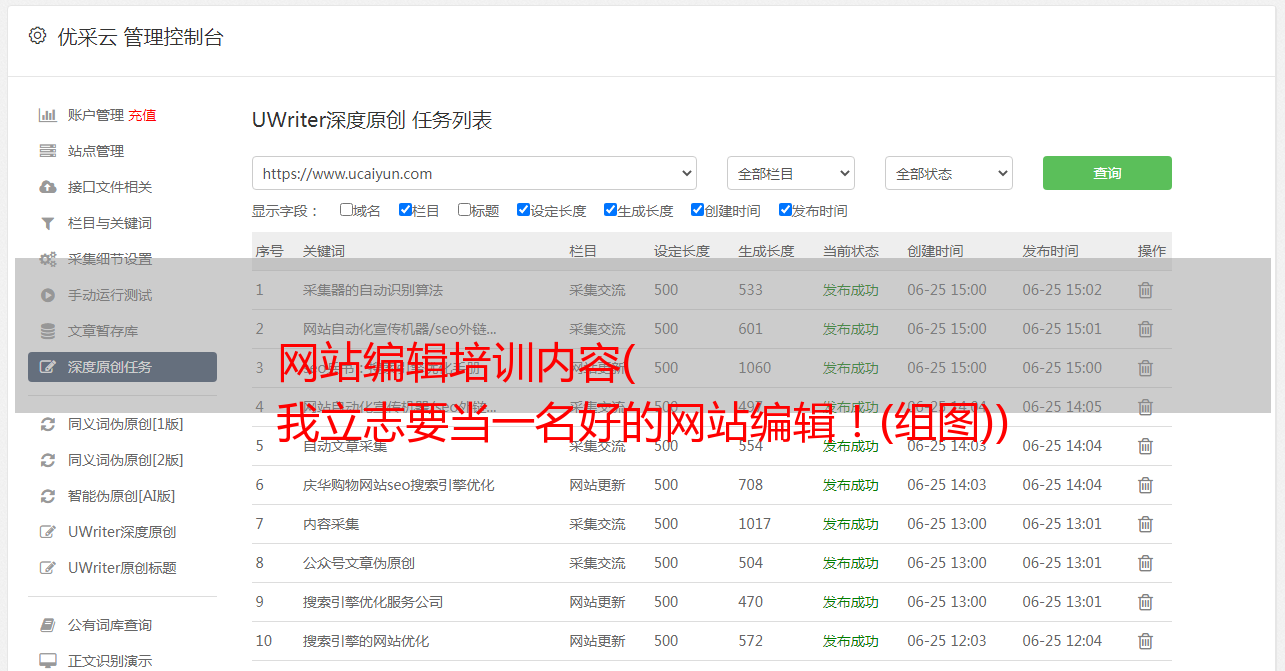Toggle the 生成长度 field checkbox
Image resolution: width=1285 pixels, height=671 pixels.
point(610,210)
